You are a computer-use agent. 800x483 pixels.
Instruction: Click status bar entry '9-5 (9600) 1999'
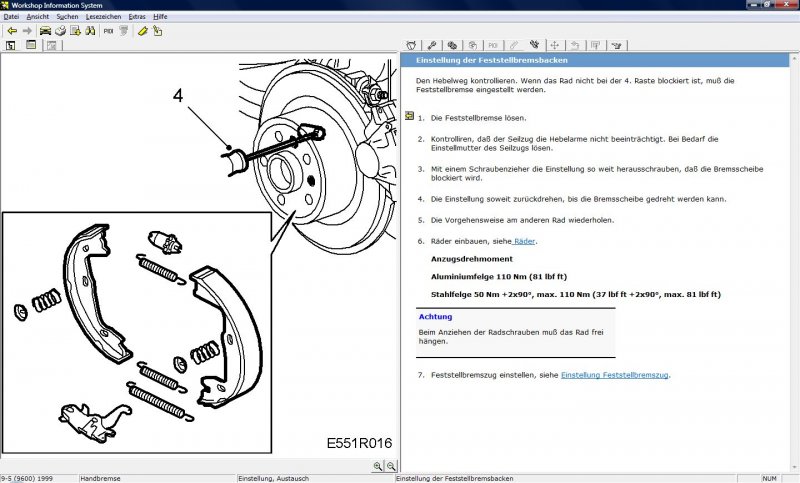coord(27,478)
